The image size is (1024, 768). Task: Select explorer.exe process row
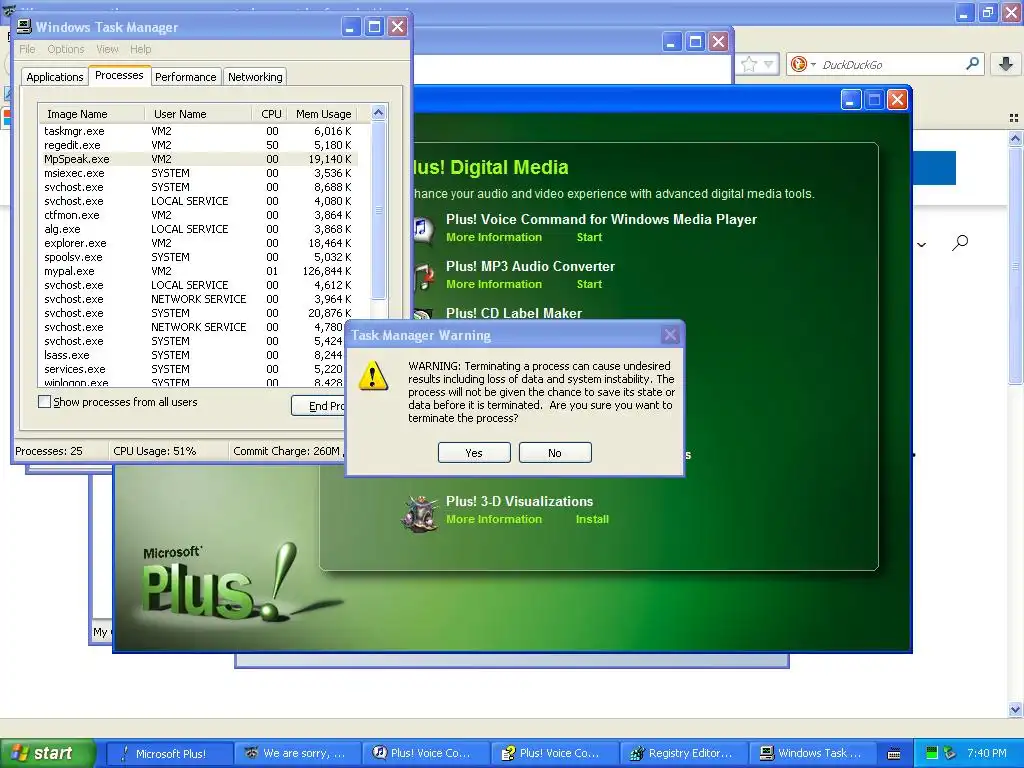(x=198, y=243)
